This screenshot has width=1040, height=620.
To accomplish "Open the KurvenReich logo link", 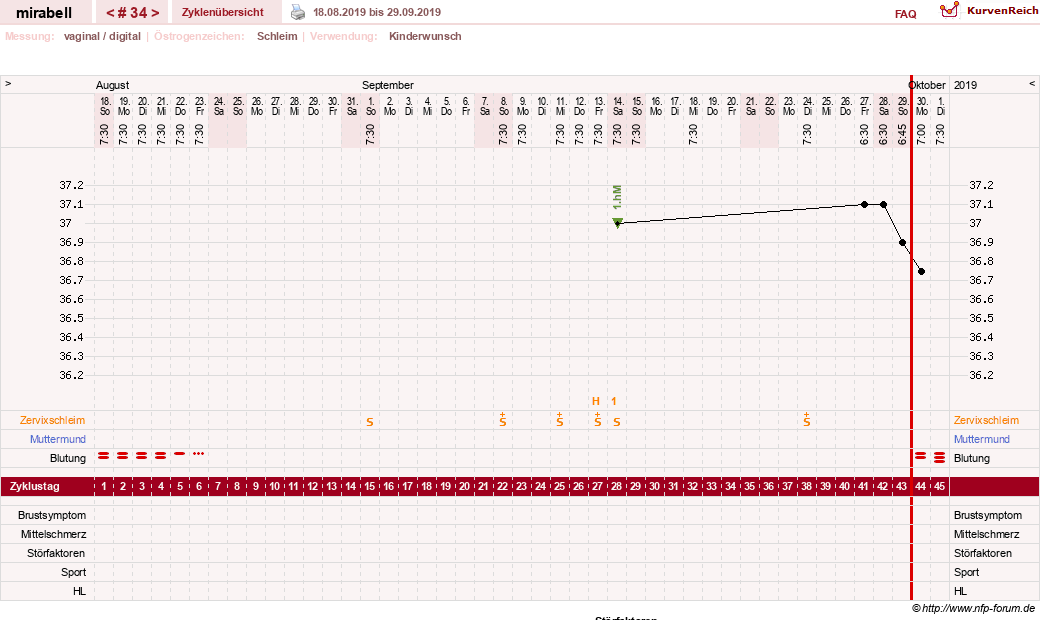I will click(x=988, y=11).
